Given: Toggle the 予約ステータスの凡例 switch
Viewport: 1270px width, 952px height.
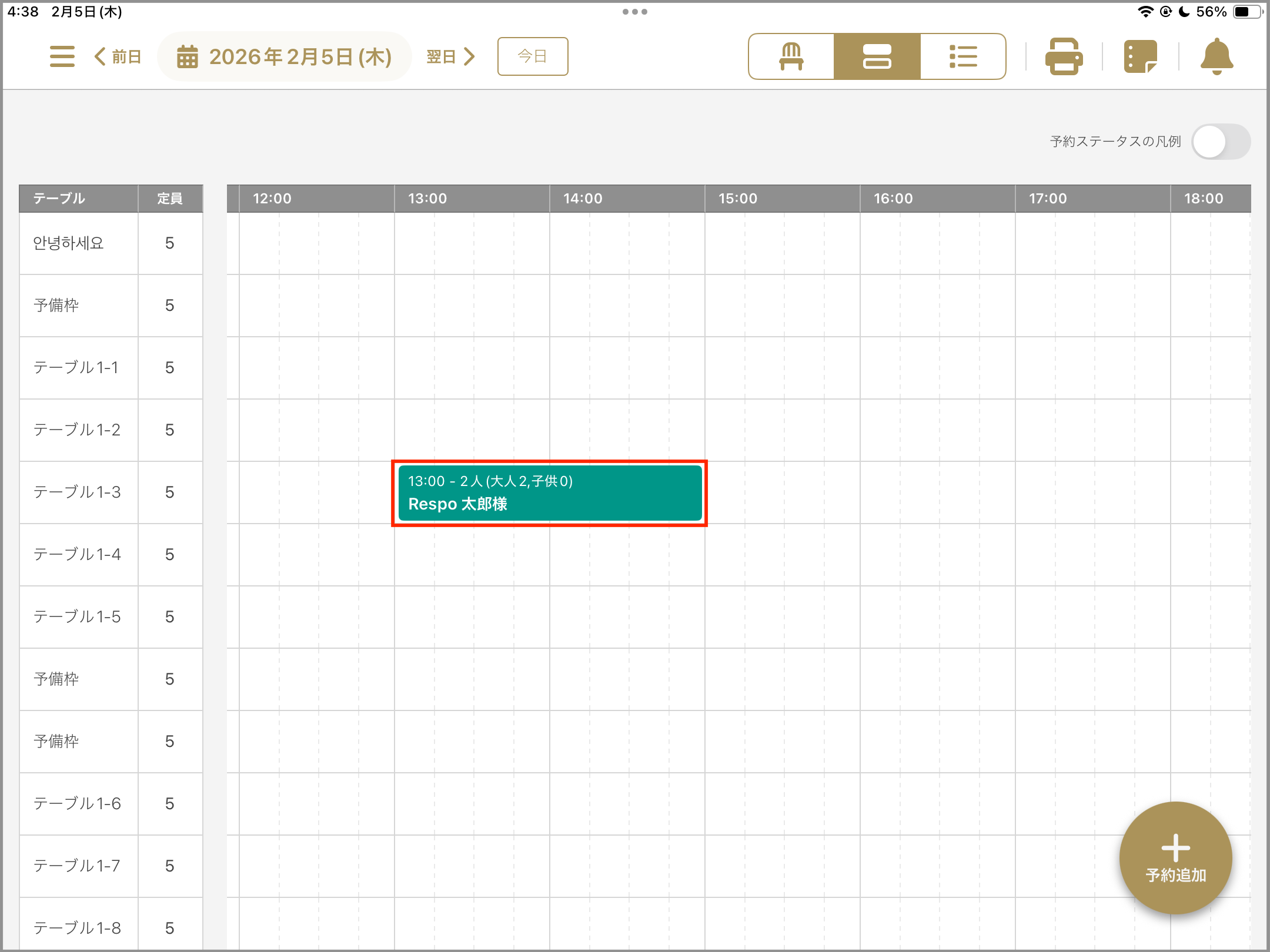Looking at the screenshot, I should click(x=1221, y=142).
